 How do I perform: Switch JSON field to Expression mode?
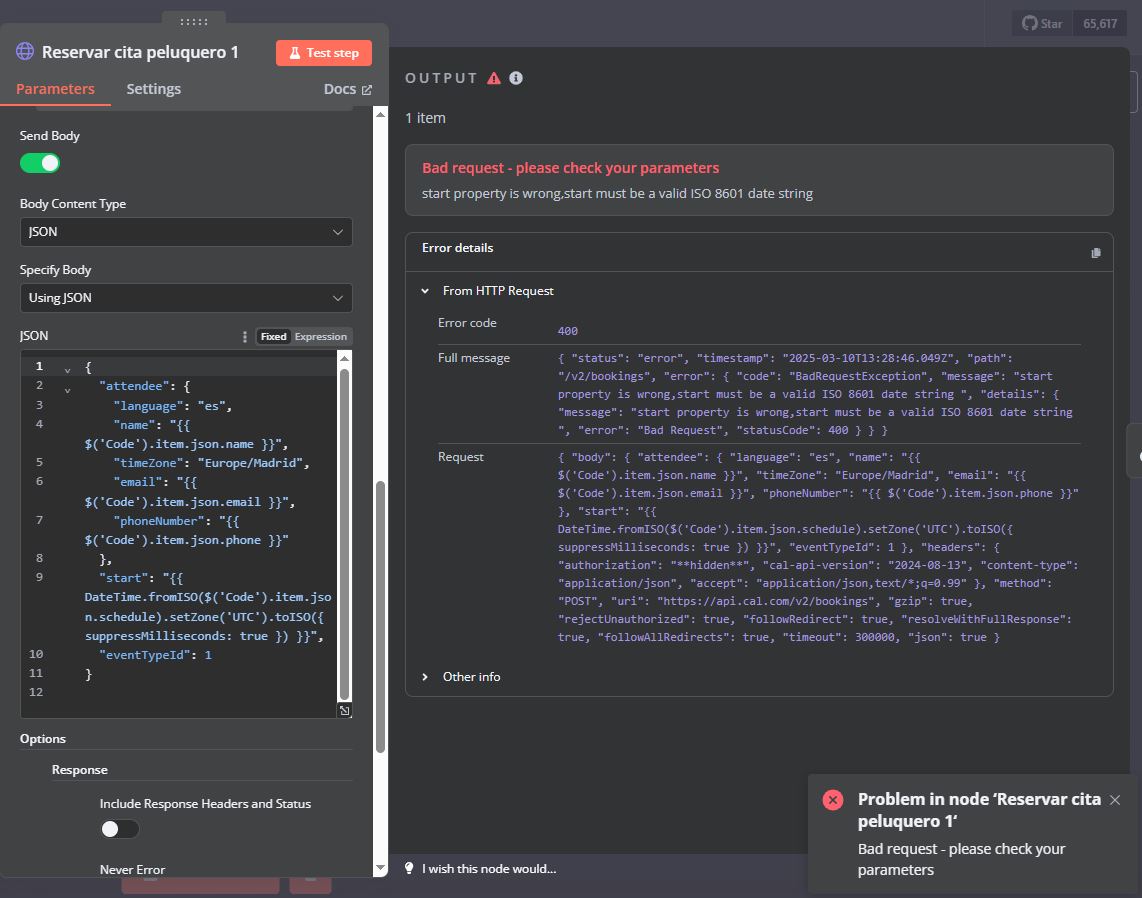coord(320,336)
